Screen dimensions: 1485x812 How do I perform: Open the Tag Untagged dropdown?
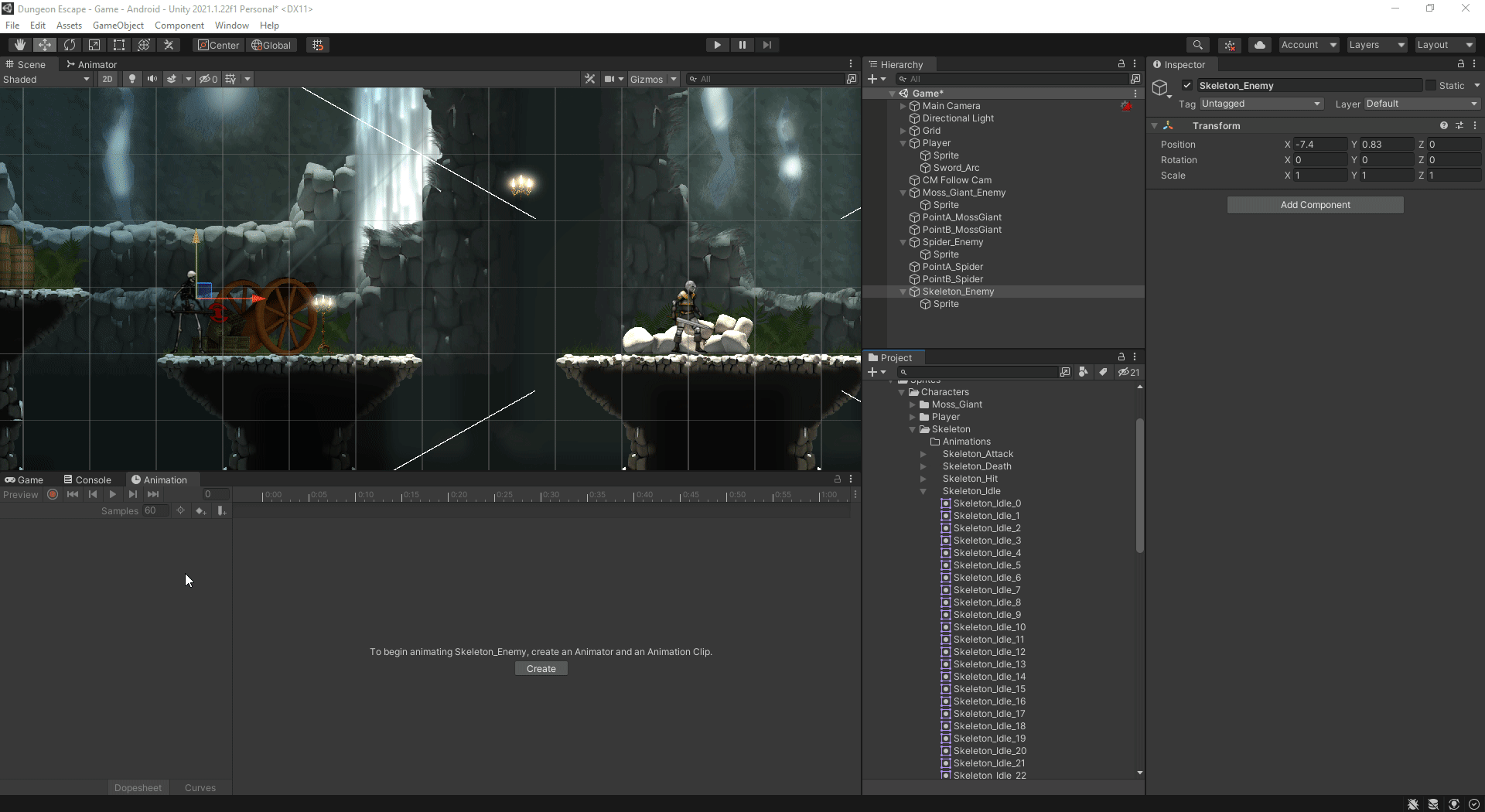pyautogui.click(x=1261, y=104)
